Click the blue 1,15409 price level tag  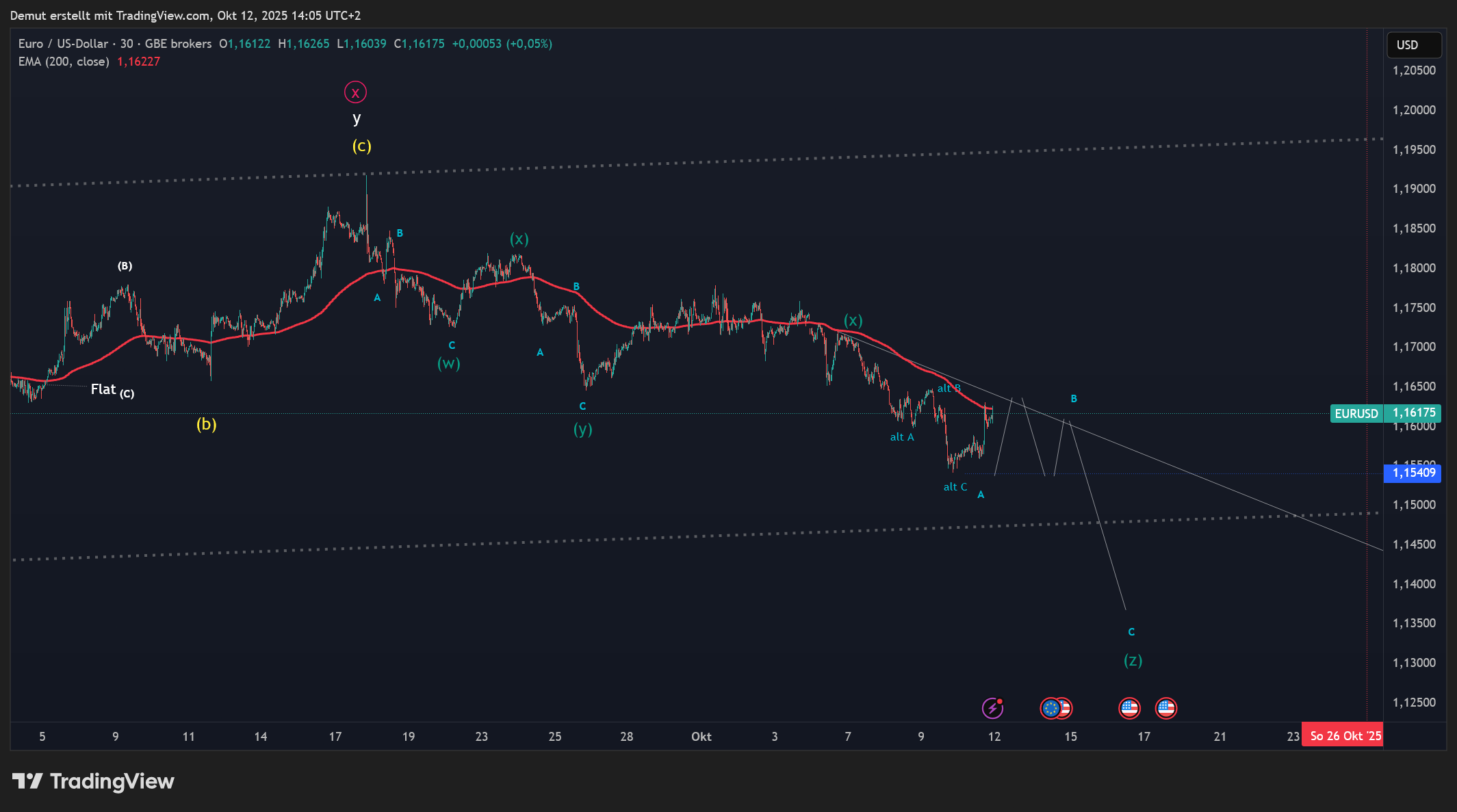tap(1413, 473)
